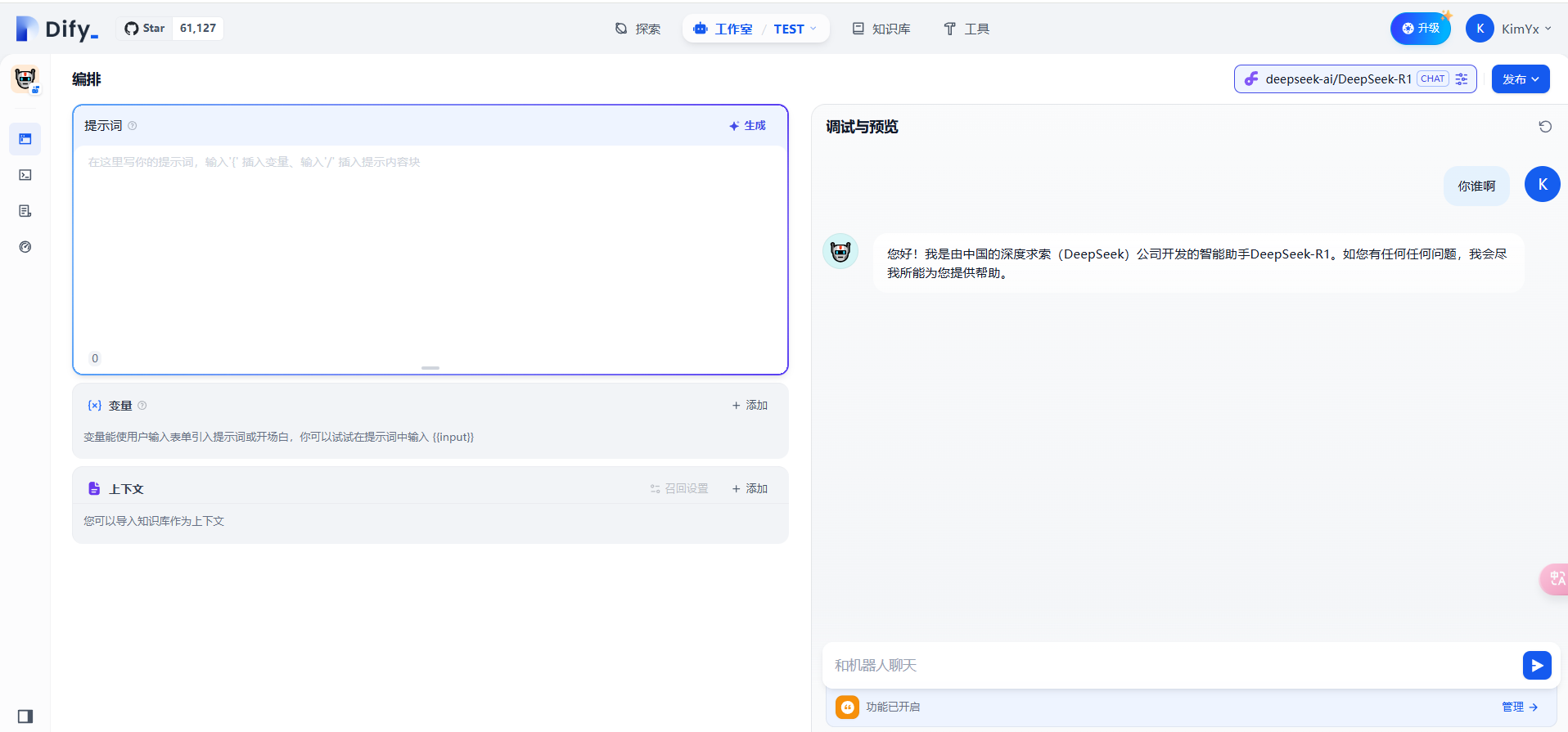The height and width of the screenshot is (732, 1568).
Task: Expand the 发布 publish dropdown
Action: tap(1521, 79)
